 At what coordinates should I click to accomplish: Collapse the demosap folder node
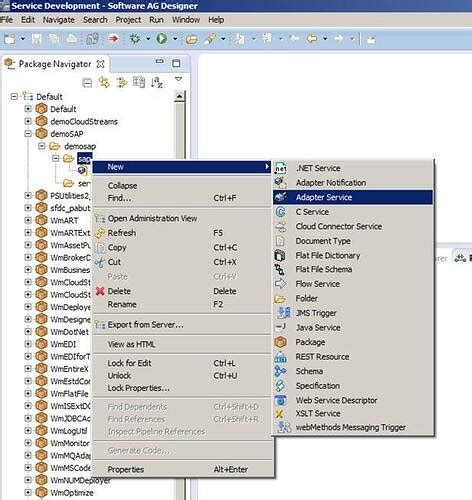(x=42, y=146)
